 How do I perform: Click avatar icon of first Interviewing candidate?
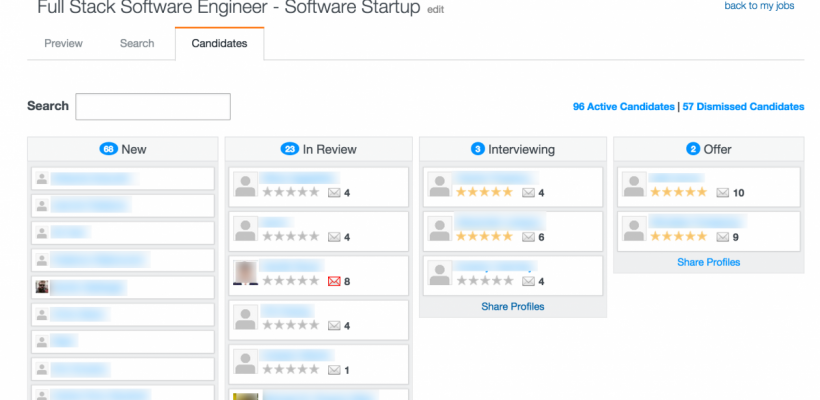pyautogui.click(x=439, y=185)
